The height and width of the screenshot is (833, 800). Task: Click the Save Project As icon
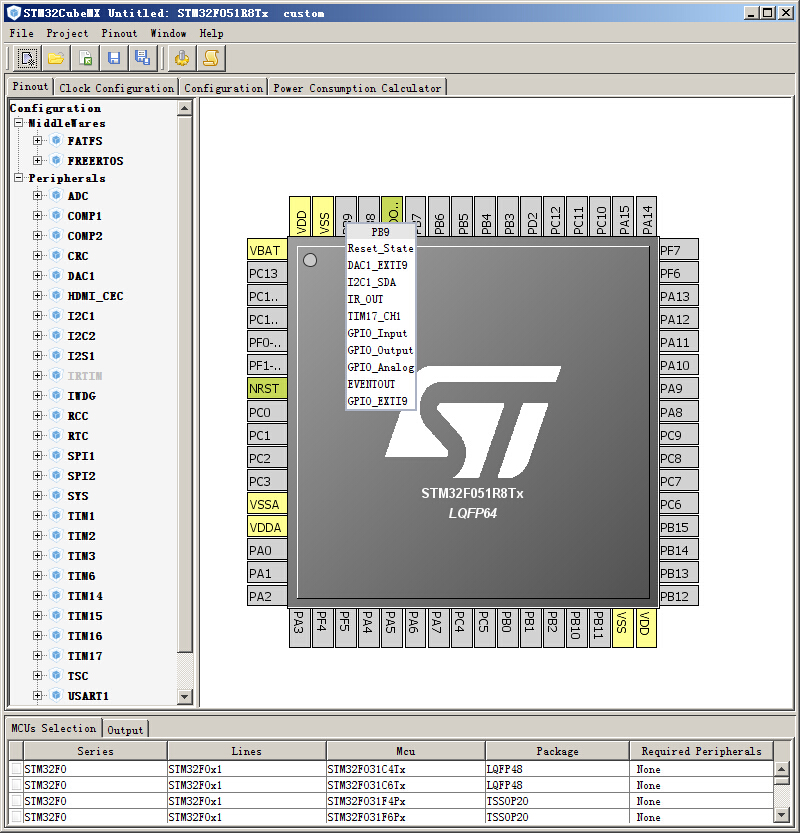142,58
